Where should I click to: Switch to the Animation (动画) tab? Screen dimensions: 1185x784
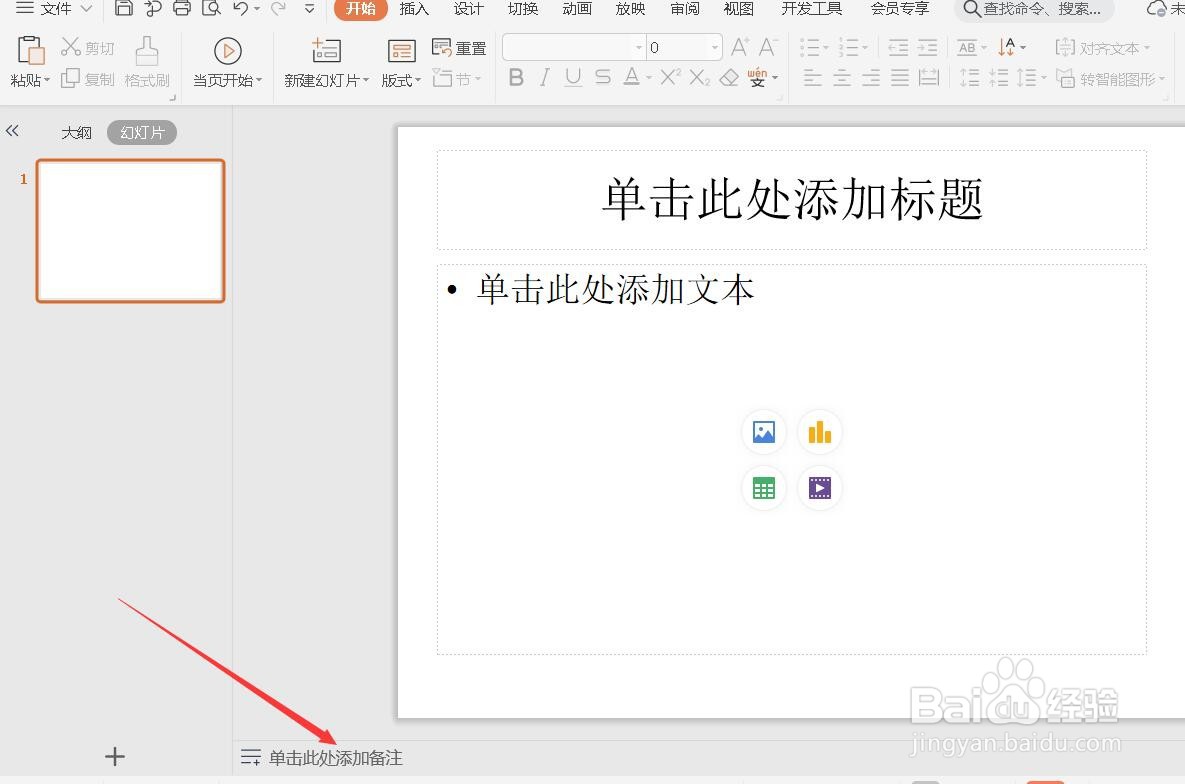point(577,9)
